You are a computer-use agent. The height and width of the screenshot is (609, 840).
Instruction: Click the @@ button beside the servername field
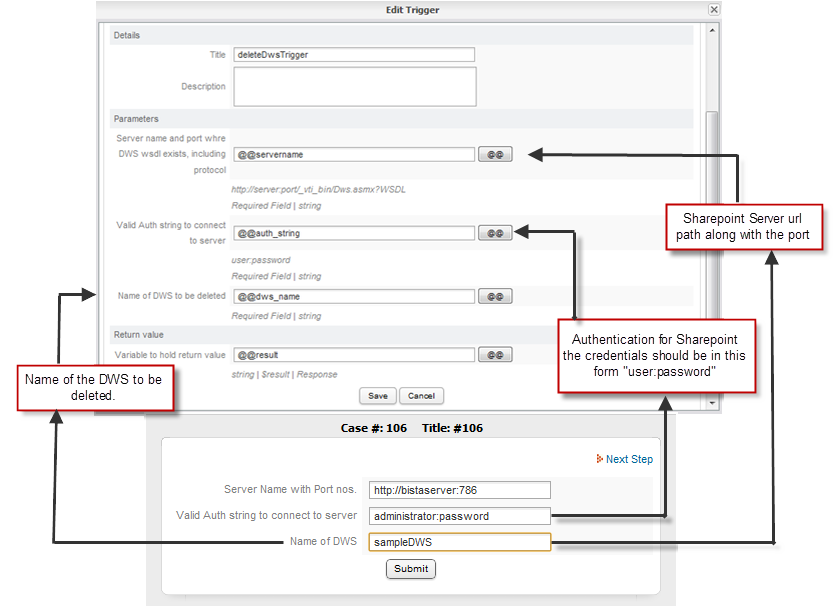pos(495,155)
